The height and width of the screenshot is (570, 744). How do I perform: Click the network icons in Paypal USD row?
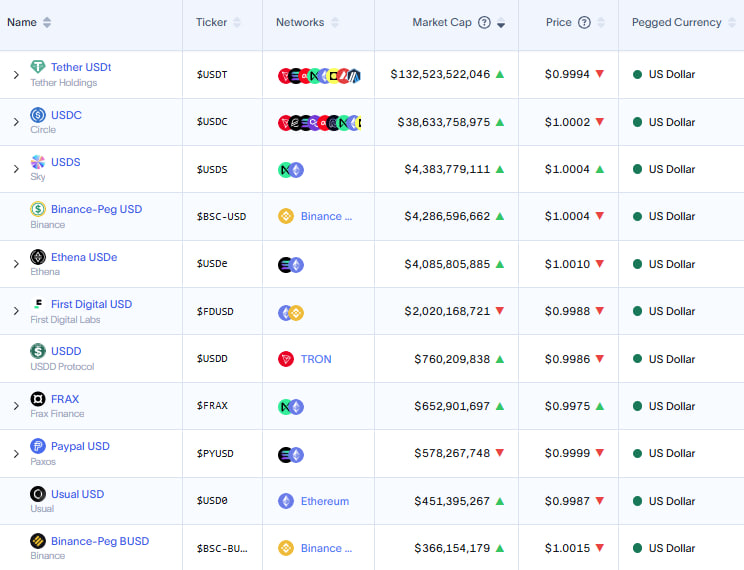291,455
